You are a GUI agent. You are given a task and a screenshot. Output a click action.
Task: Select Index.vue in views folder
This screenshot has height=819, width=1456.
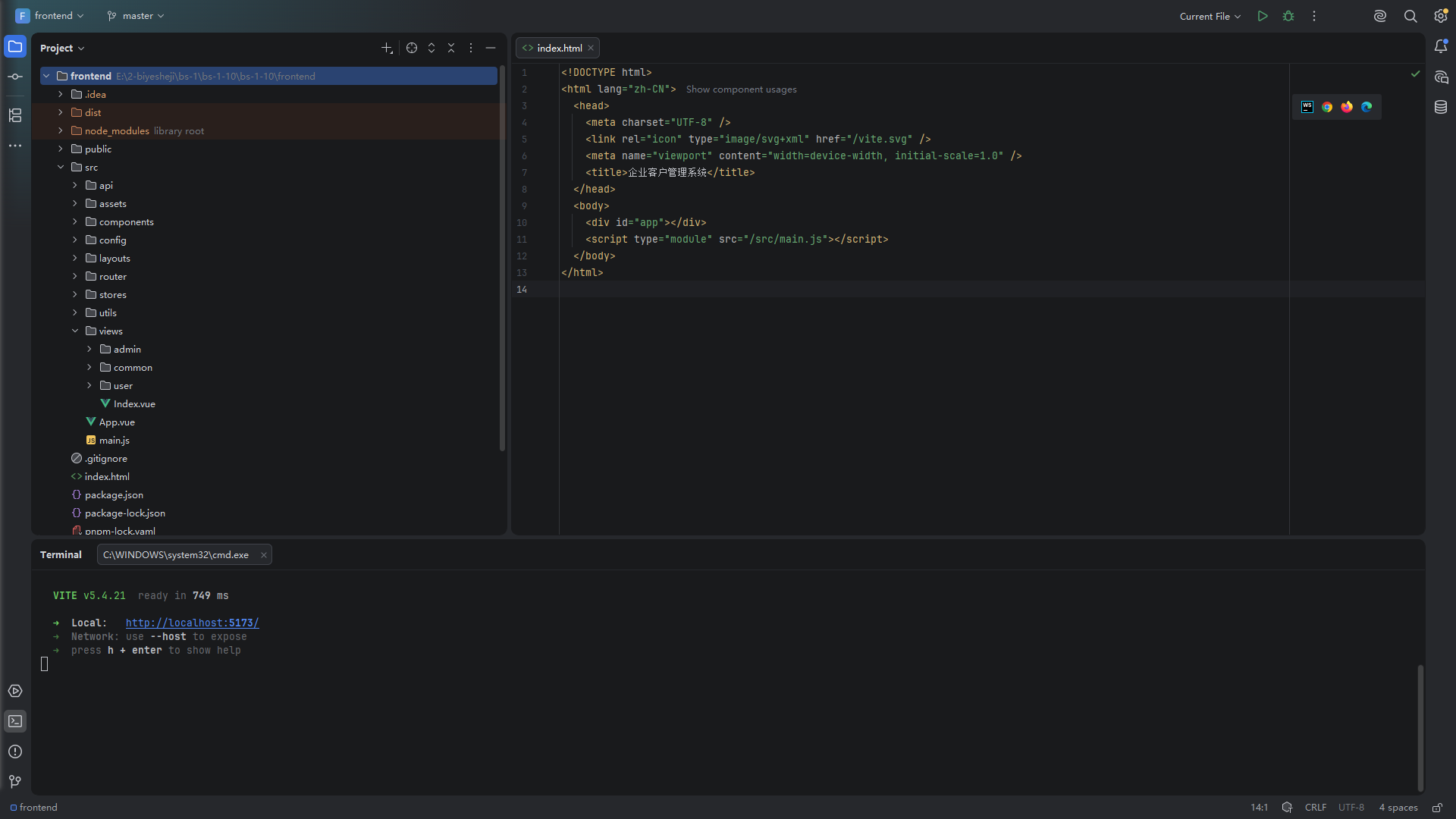(134, 403)
